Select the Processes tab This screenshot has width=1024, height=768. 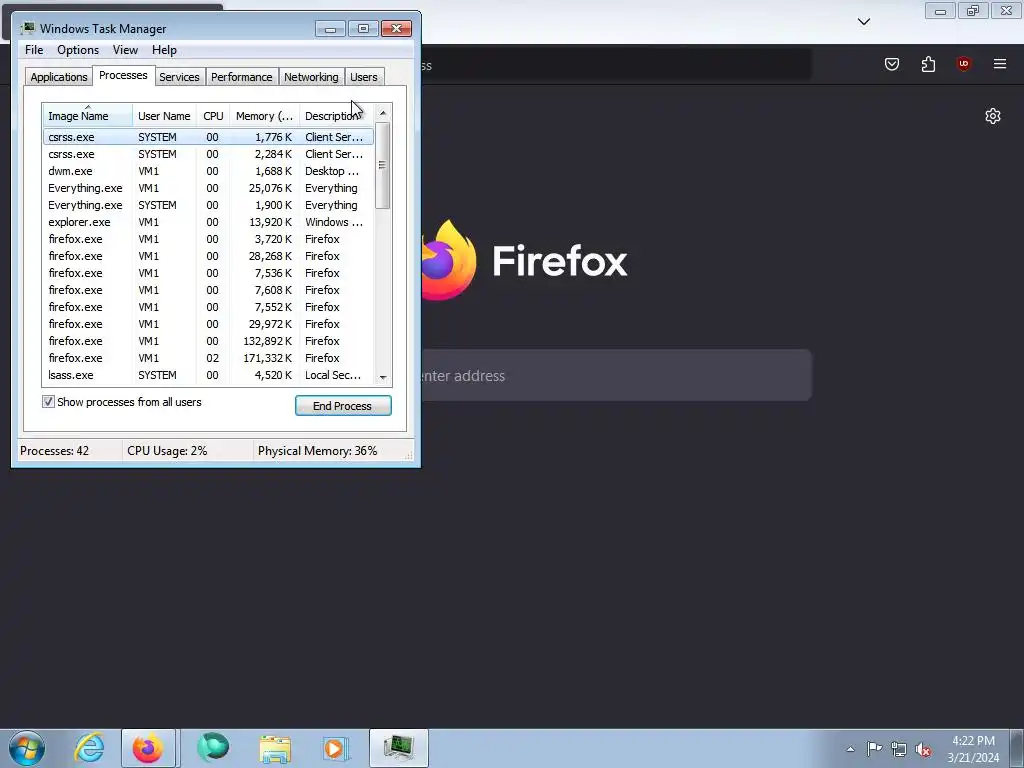tap(123, 75)
